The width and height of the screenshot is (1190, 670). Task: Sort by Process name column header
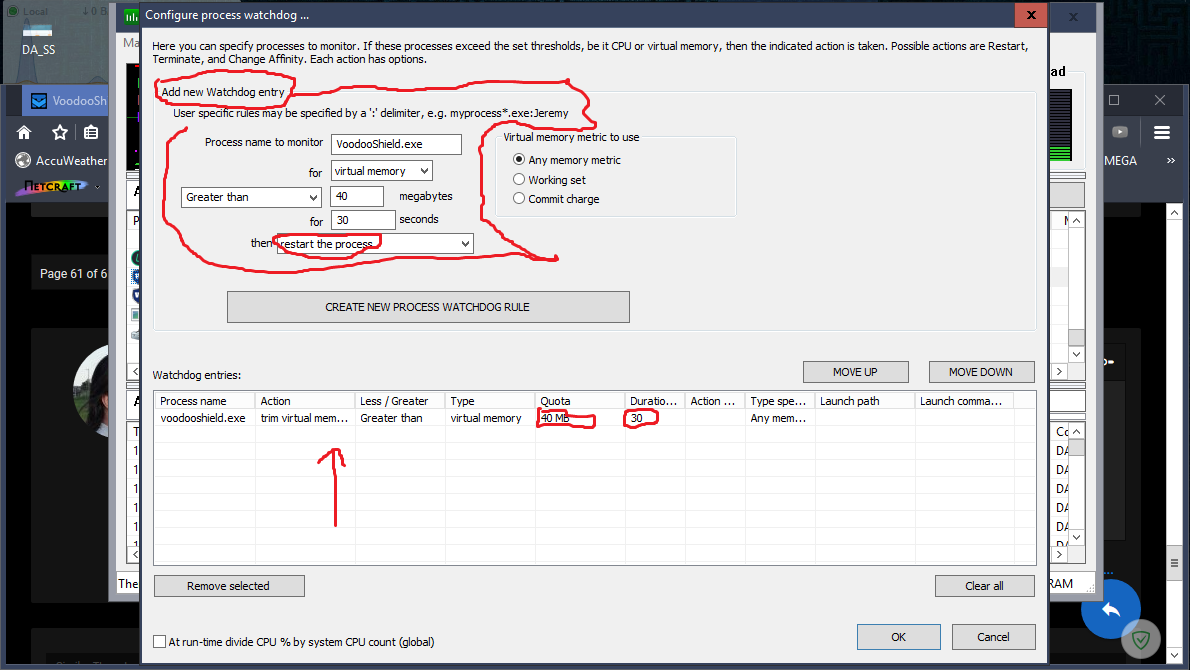point(205,401)
